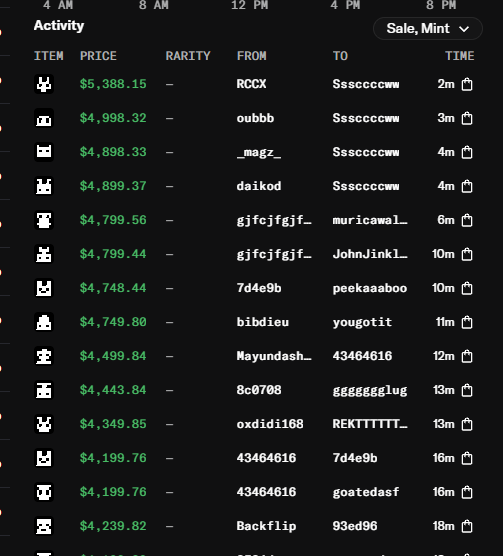The height and width of the screenshot is (556, 503).
Task: Click the Activity section heading
Action: 59,26
